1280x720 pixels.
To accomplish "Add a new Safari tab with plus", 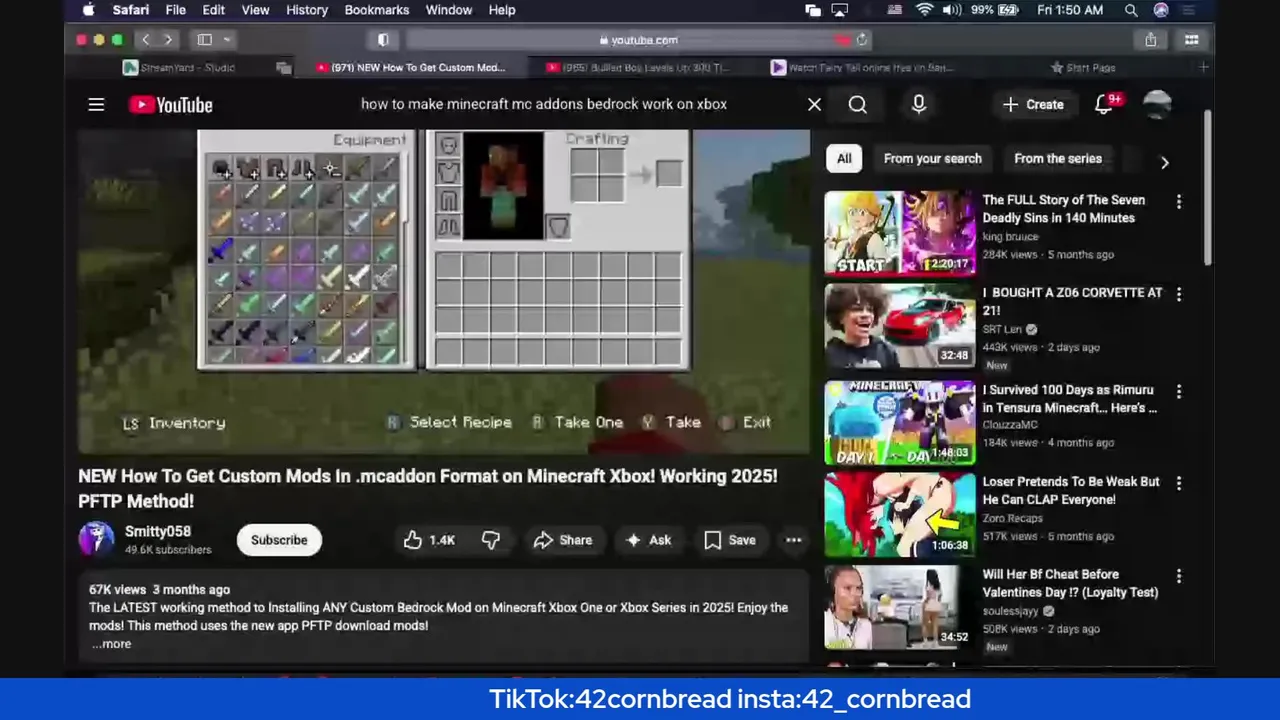I will pyautogui.click(x=1203, y=67).
